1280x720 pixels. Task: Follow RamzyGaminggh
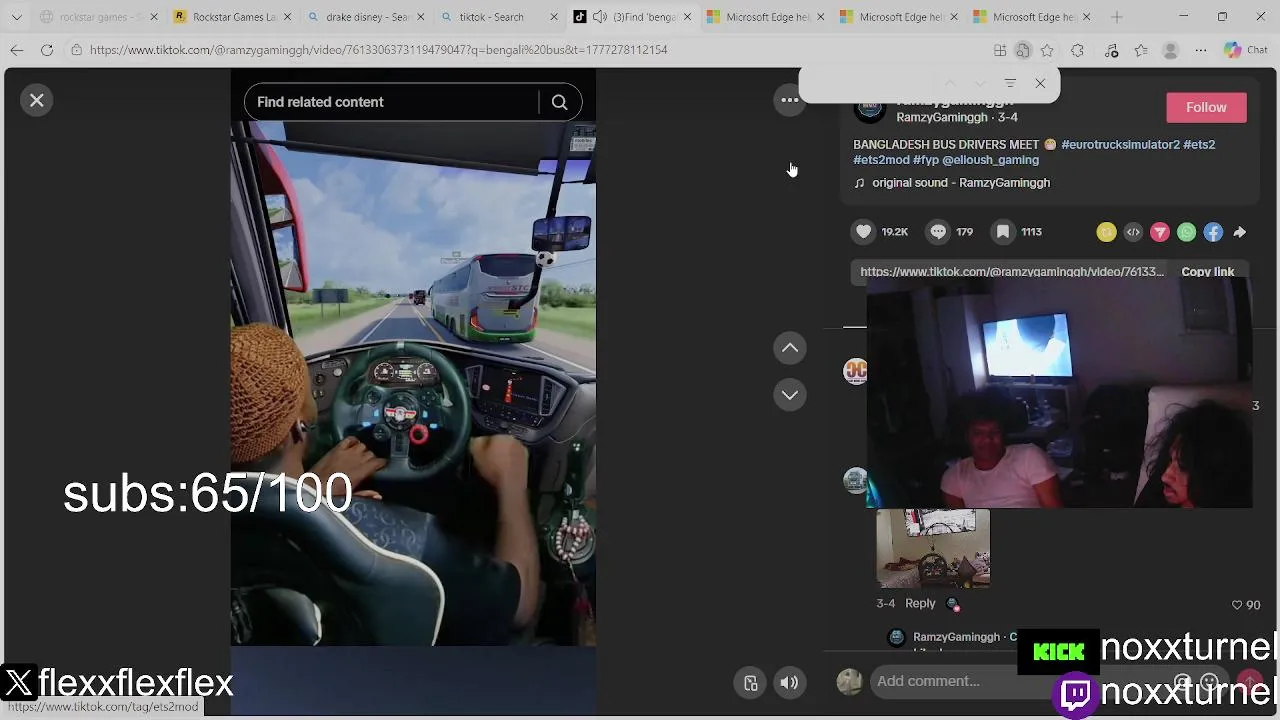coord(1206,107)
